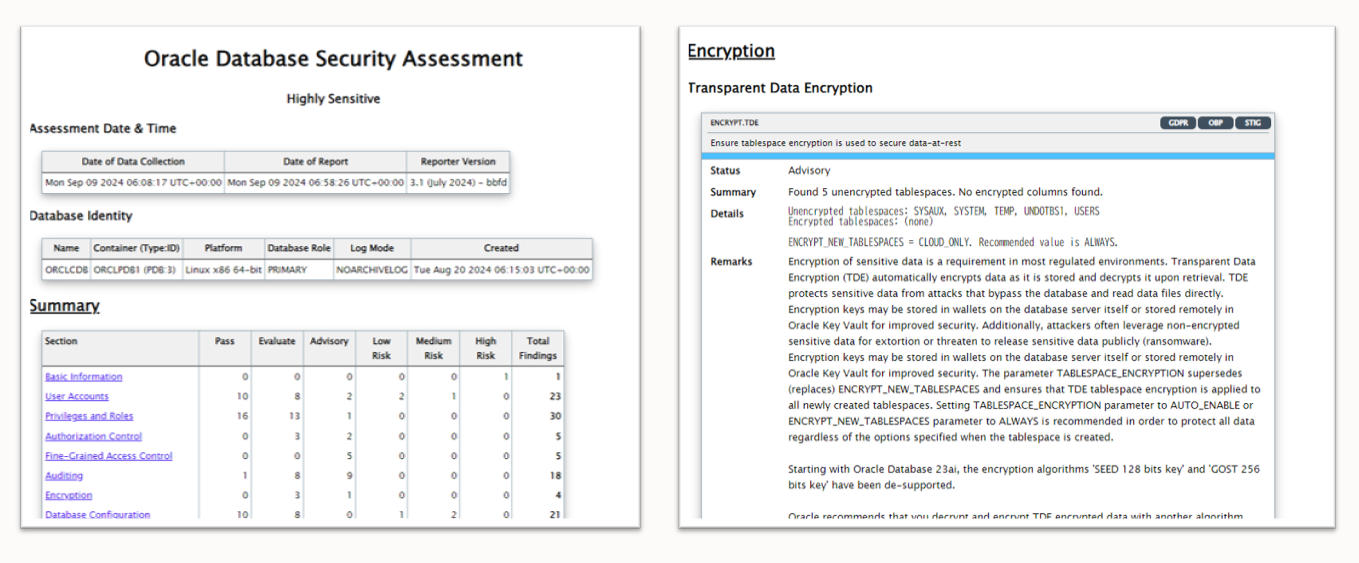Click the Ensure tablespace encryption description line
Screen dimensions: 1359x563
[835, 143]
